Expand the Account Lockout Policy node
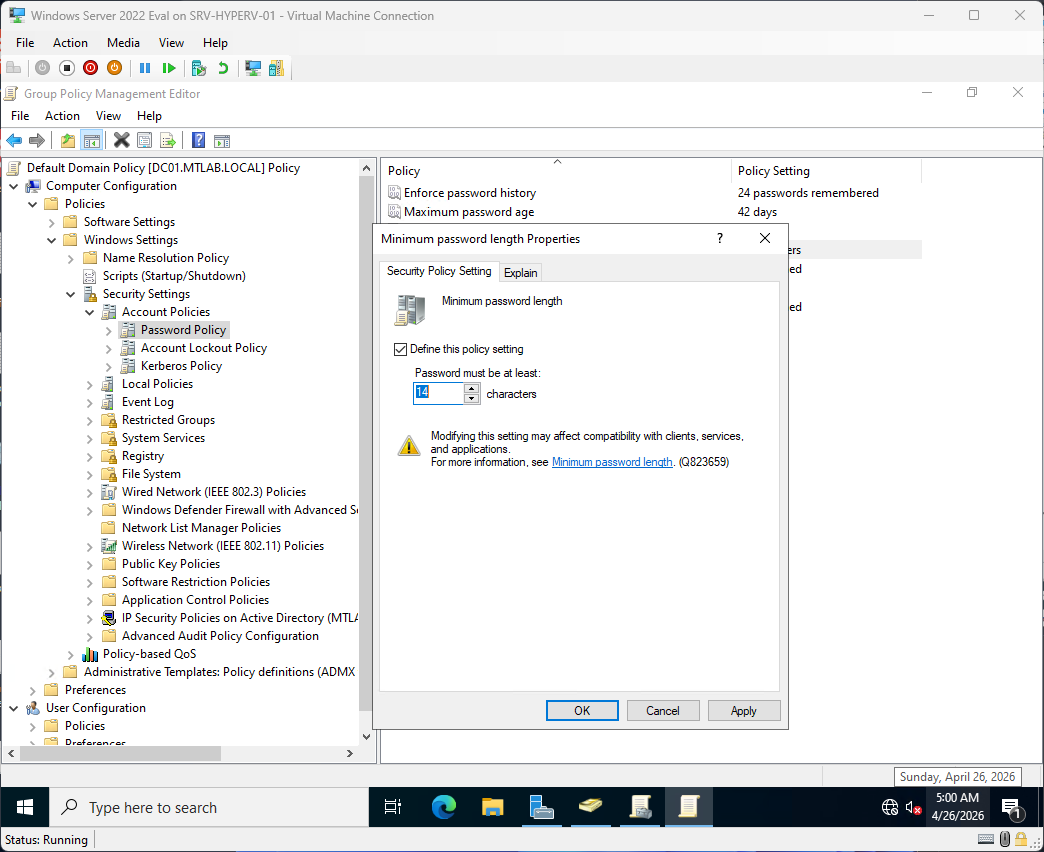This screenshot has width=1044, height=852. point(109,348)
